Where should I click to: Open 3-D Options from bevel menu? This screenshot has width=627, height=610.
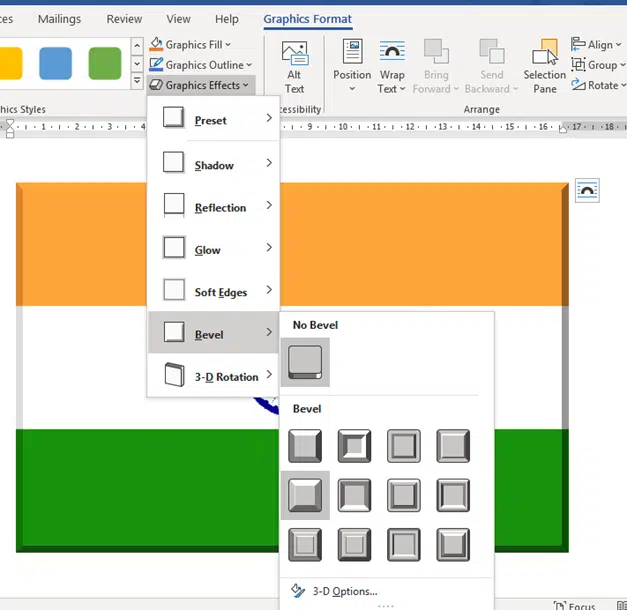click(x=386, y=591)
